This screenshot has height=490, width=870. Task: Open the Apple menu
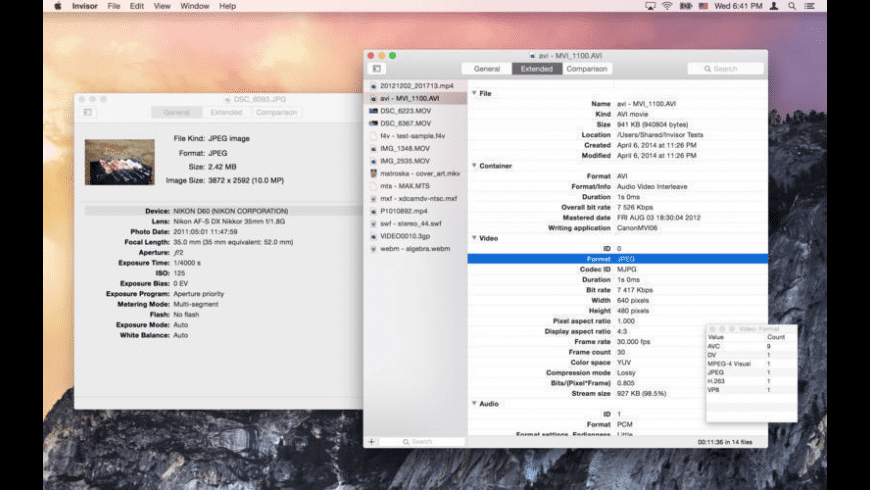click(57, 6)
